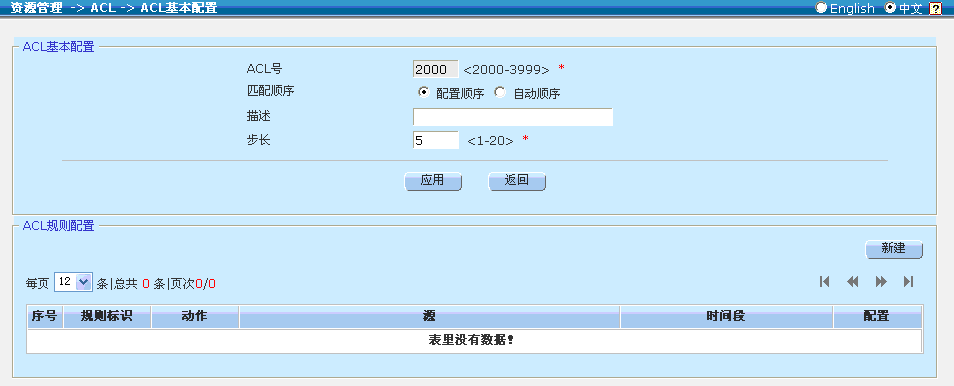Click the 时间段 column header
The width and height of the screenshot is (954, 386).
coord(726,317)
